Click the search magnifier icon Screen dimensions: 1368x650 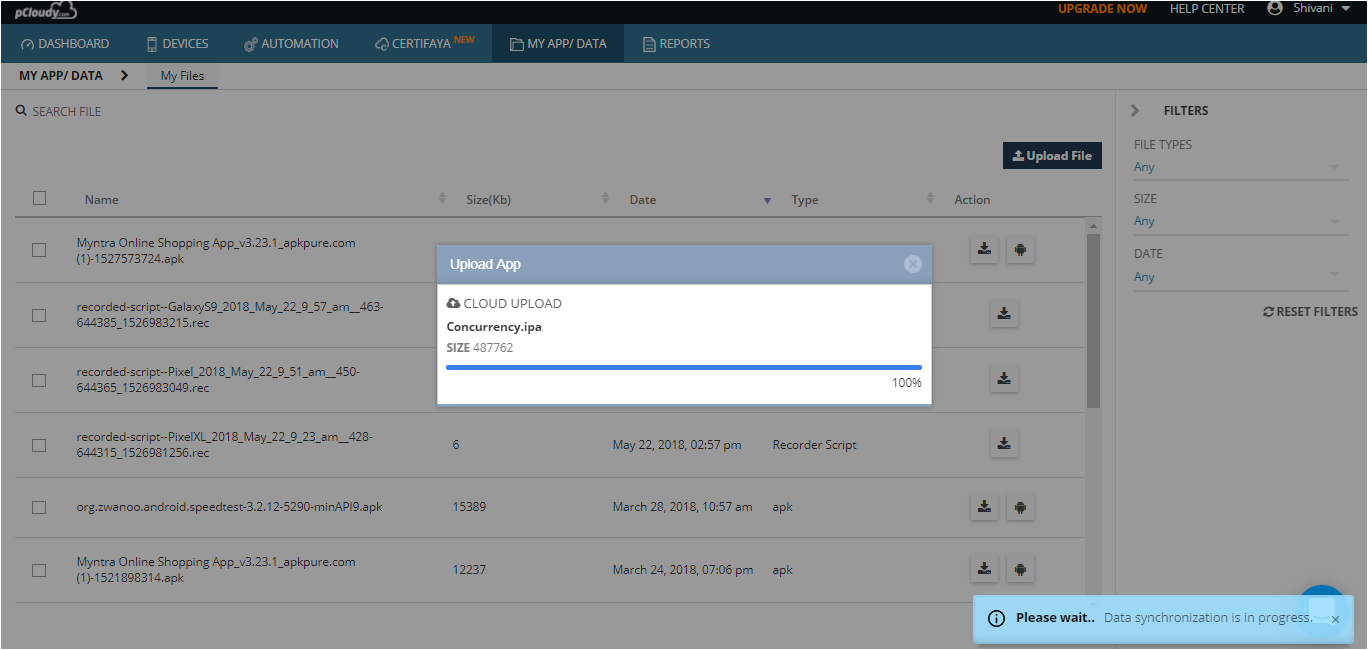tap(21, 111)
